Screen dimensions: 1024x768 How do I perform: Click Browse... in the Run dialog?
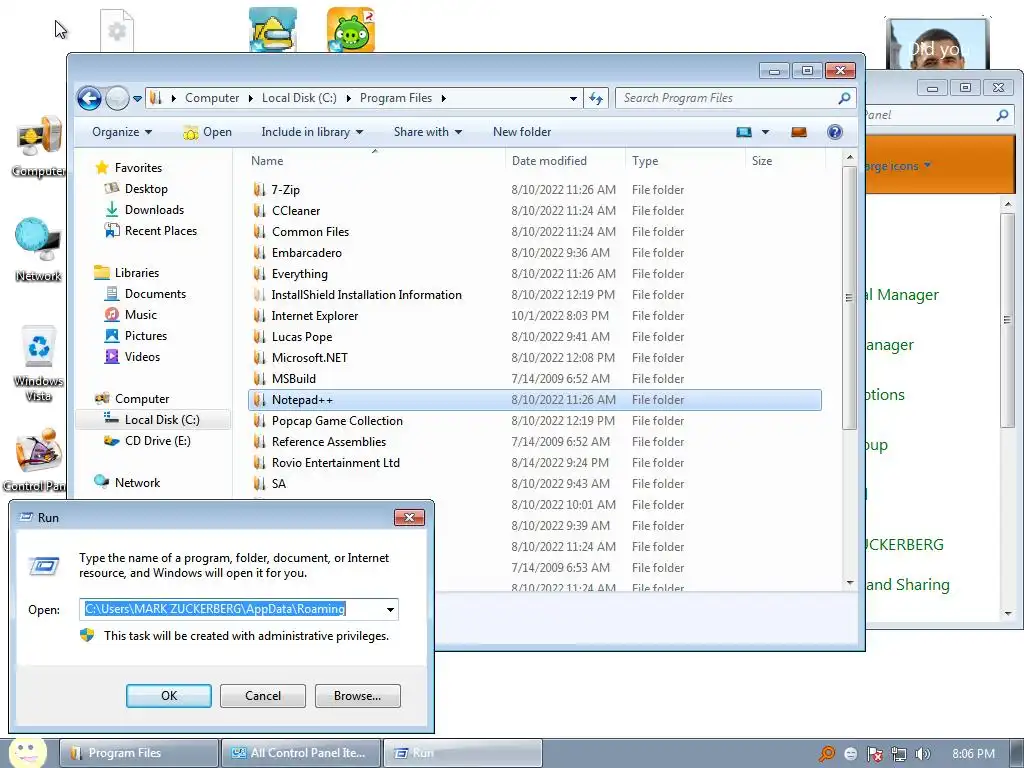[357, 696]
